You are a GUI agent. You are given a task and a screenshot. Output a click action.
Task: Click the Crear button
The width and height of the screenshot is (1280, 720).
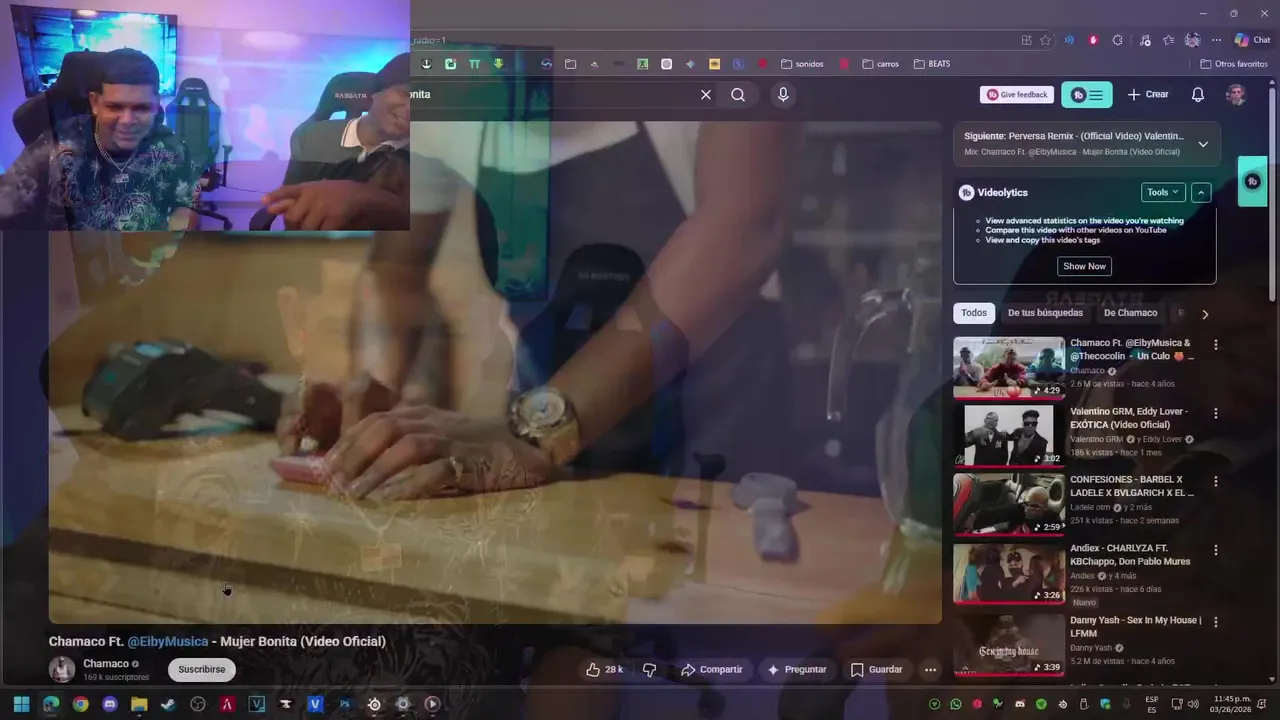[x=1148, y=95]
